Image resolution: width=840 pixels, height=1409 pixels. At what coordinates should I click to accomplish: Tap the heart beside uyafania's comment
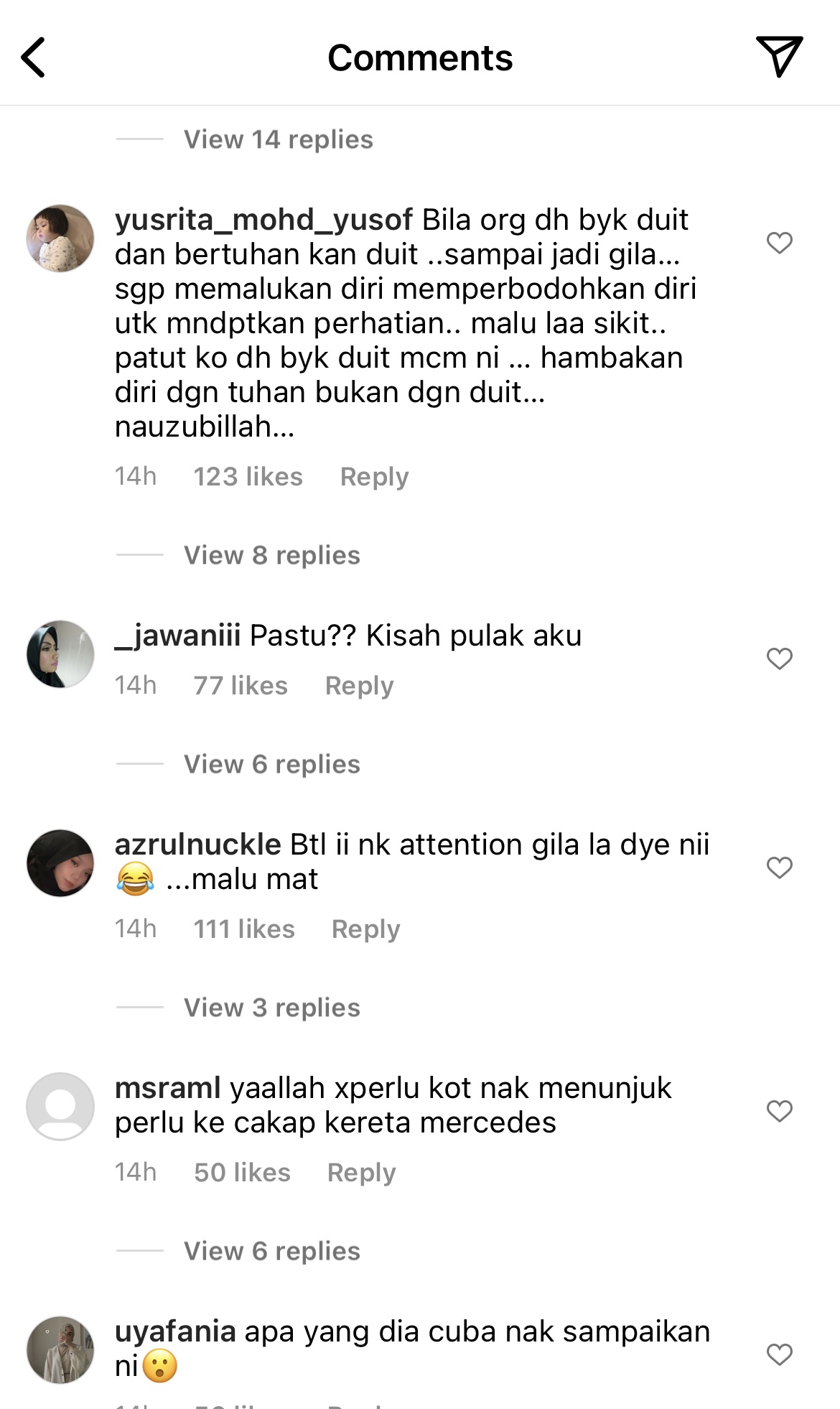click(x=779, y=1354)
